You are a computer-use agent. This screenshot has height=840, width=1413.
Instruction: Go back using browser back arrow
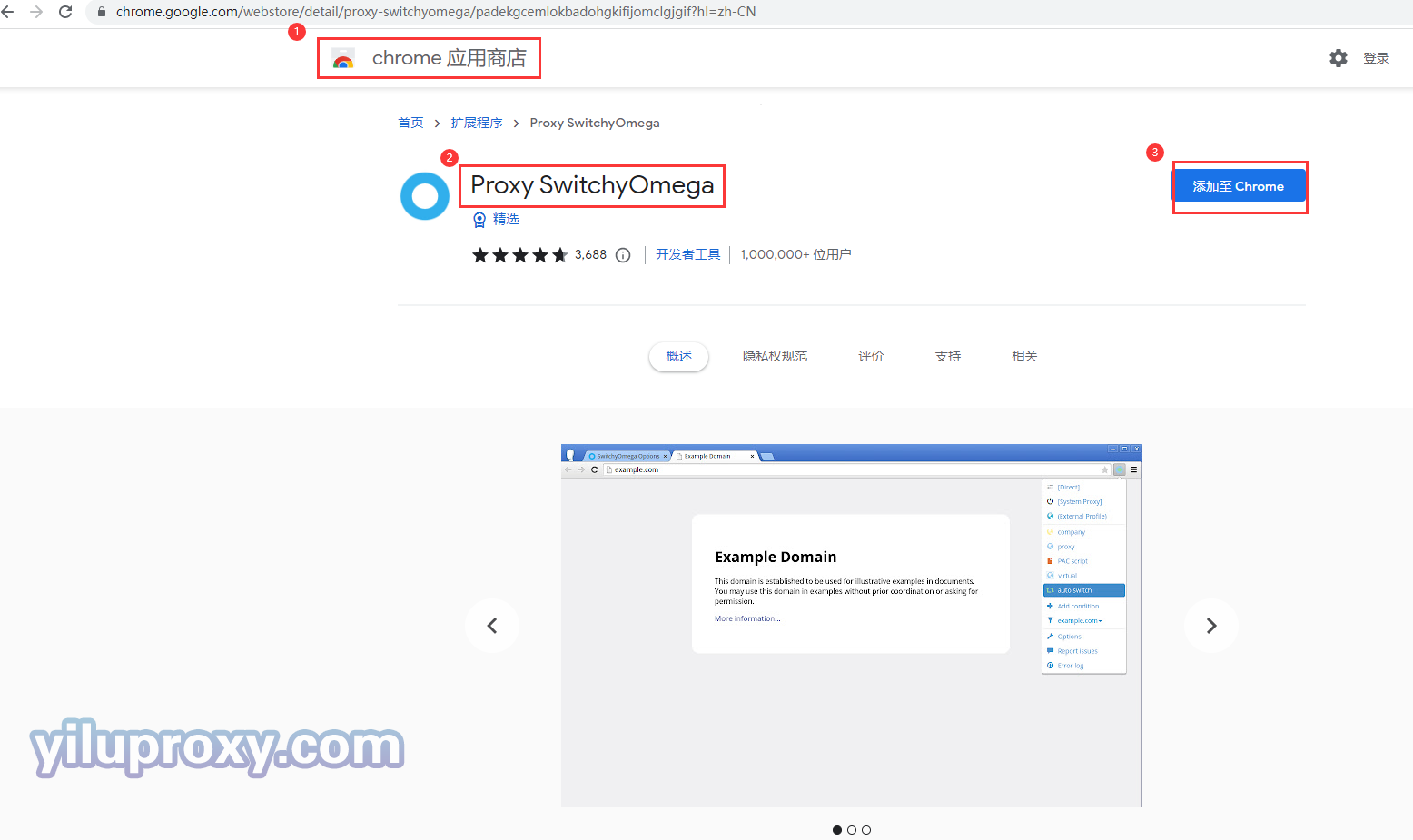click(x=8, y=12)
